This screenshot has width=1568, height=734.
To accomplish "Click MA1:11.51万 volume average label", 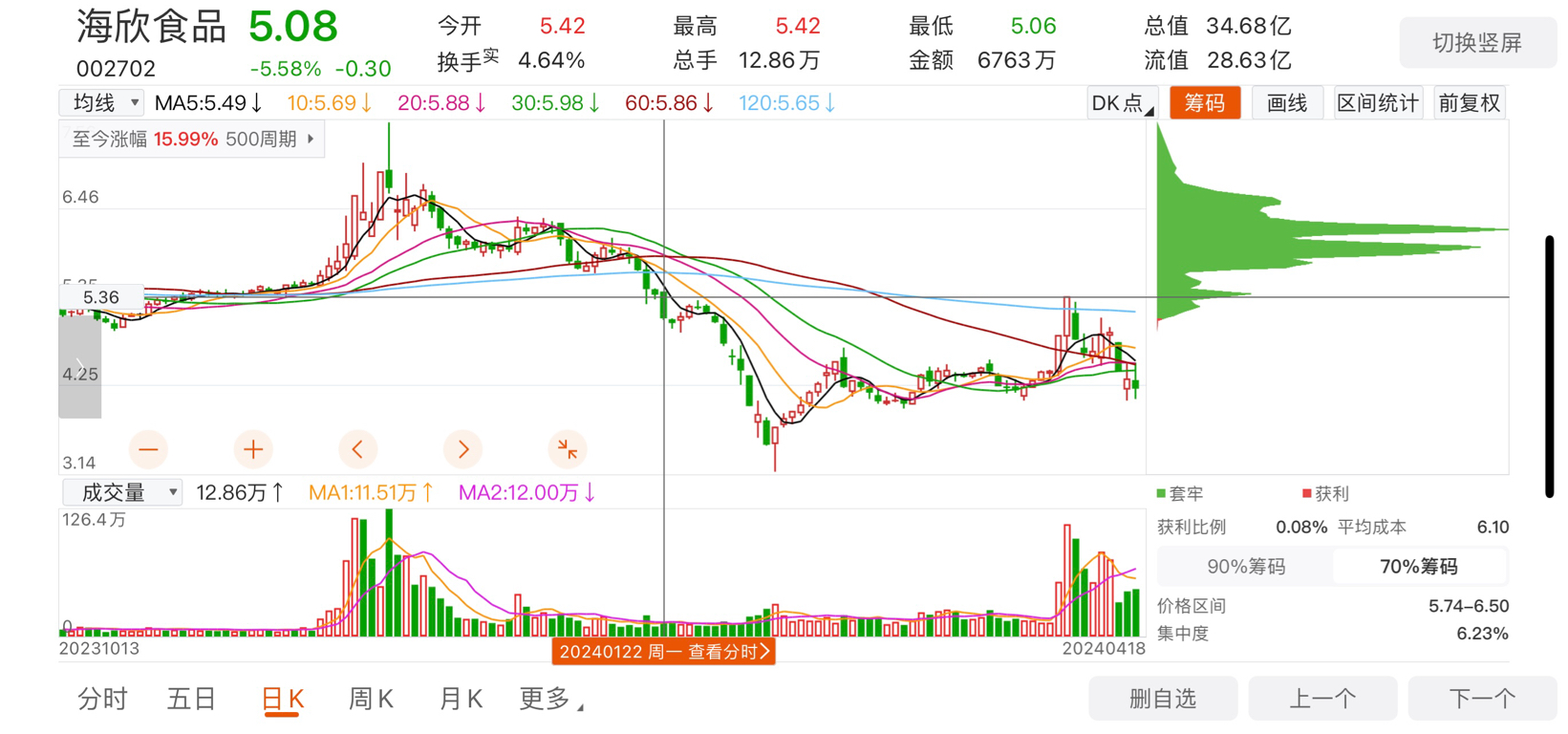I will (x=372, y=493).
